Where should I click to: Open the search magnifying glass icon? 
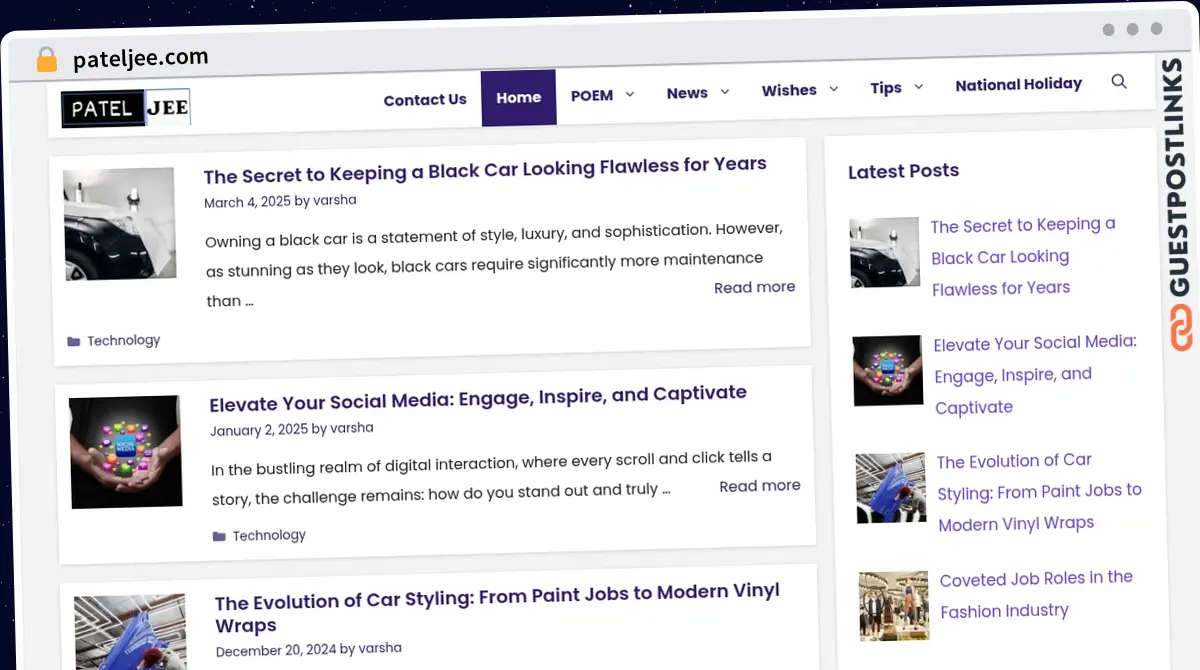click(x=1119, y=82)
